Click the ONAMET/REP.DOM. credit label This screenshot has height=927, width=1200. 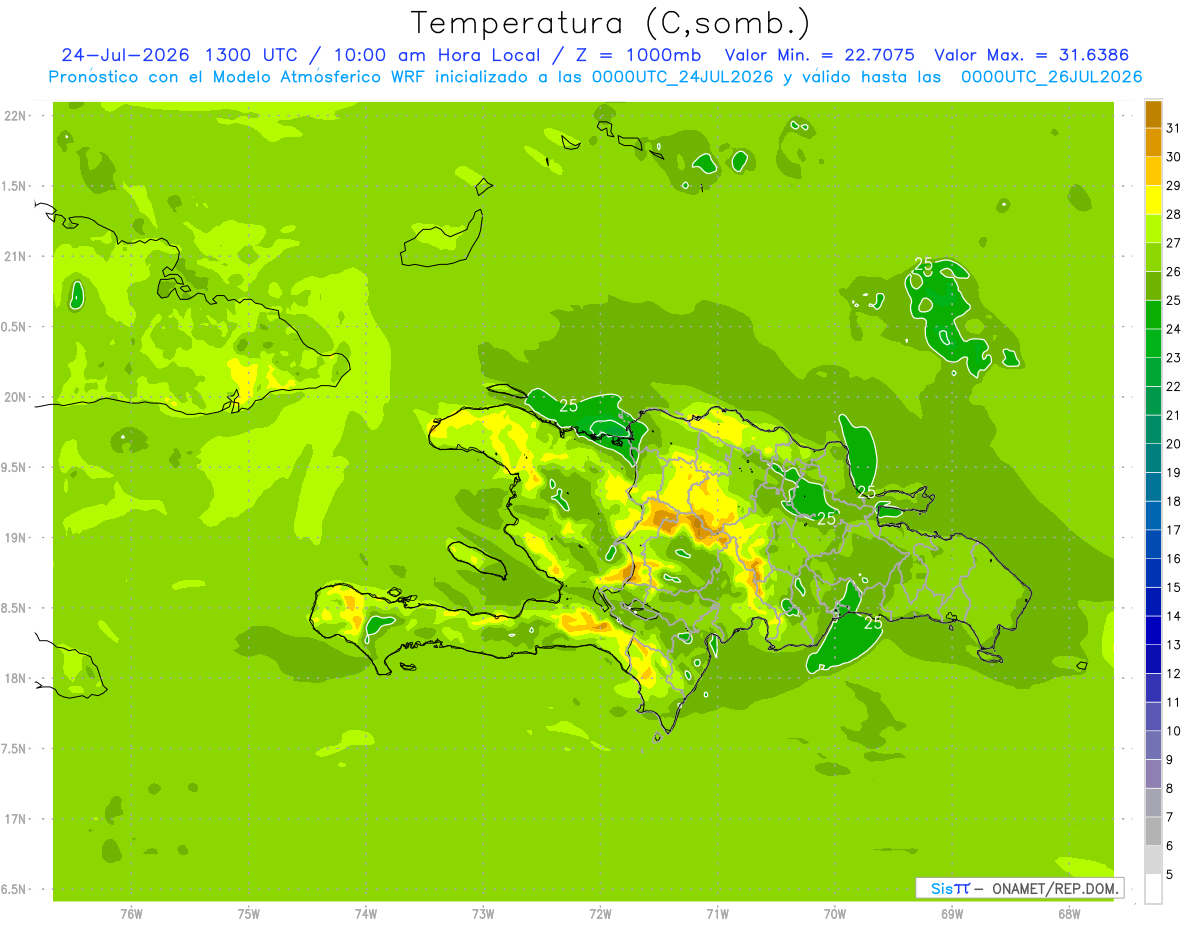point(1055,888)
